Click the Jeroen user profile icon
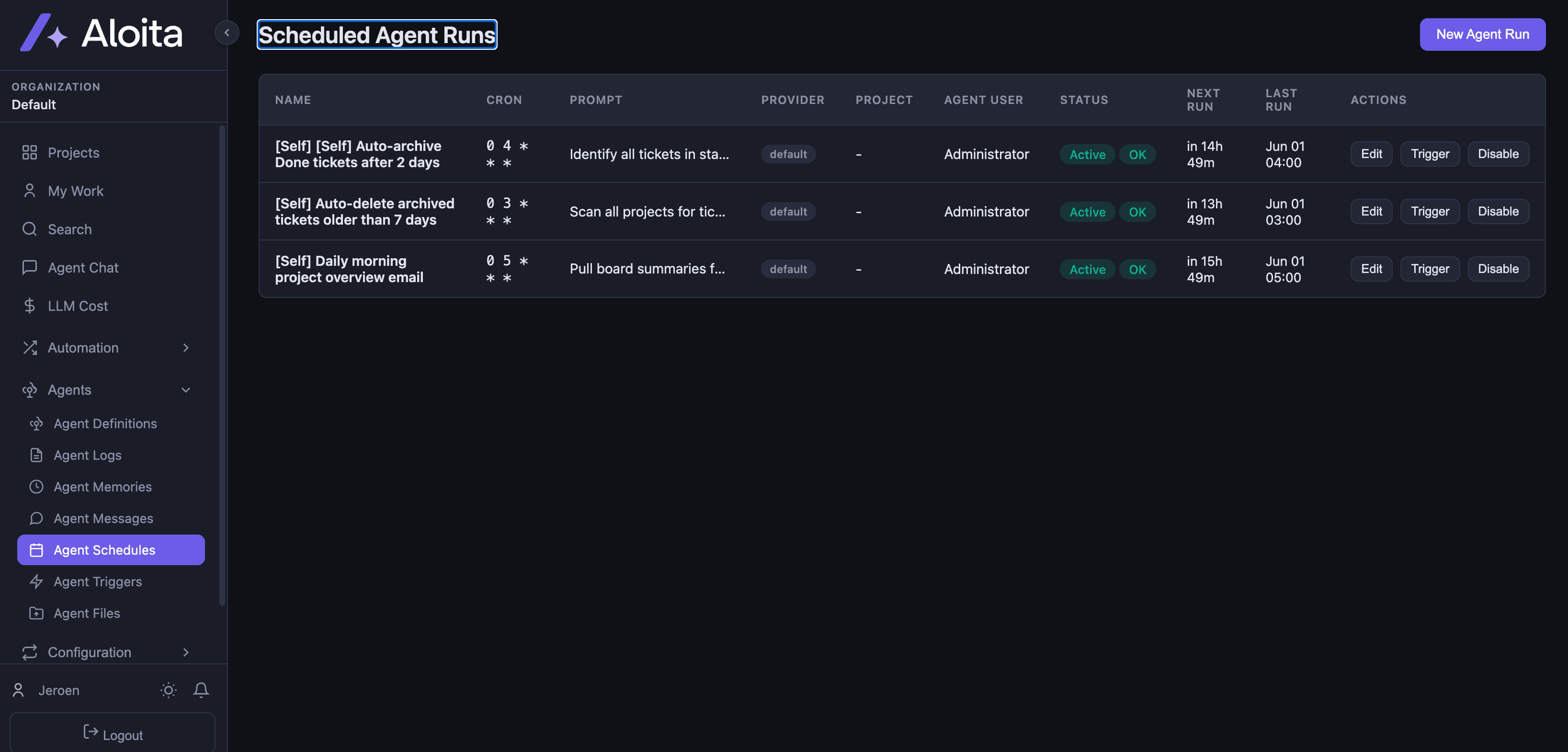 pyautogui.click(x=18, y=690)
